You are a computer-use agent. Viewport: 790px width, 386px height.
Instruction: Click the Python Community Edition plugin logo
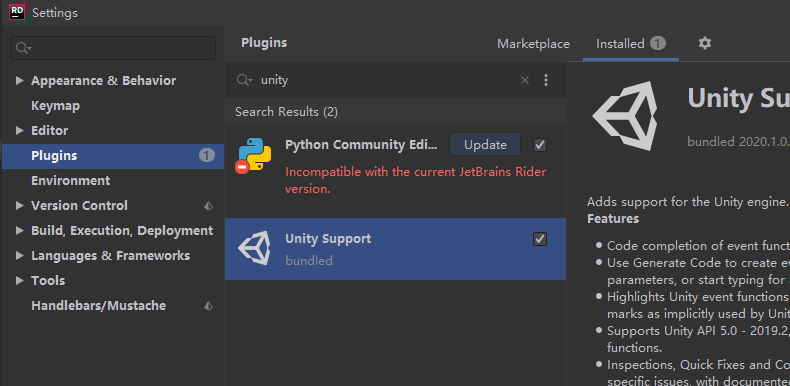click(254, 156)
